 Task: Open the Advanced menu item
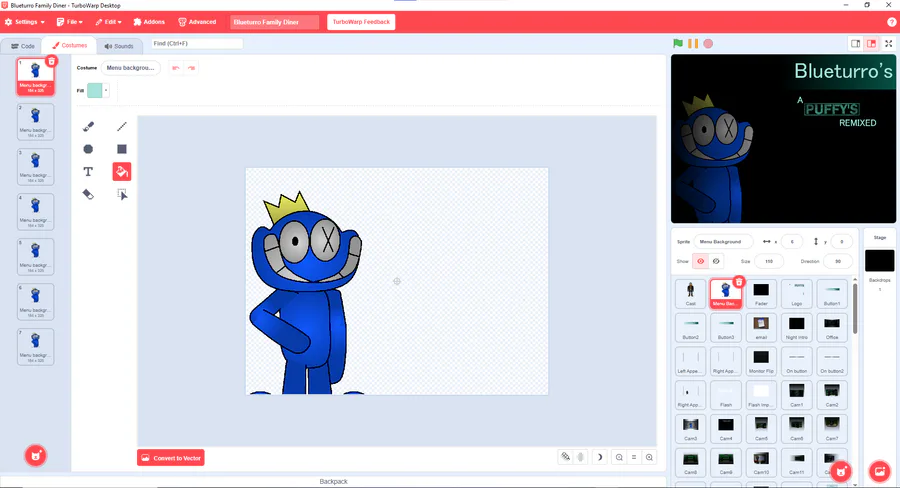[x=197, y=22]
